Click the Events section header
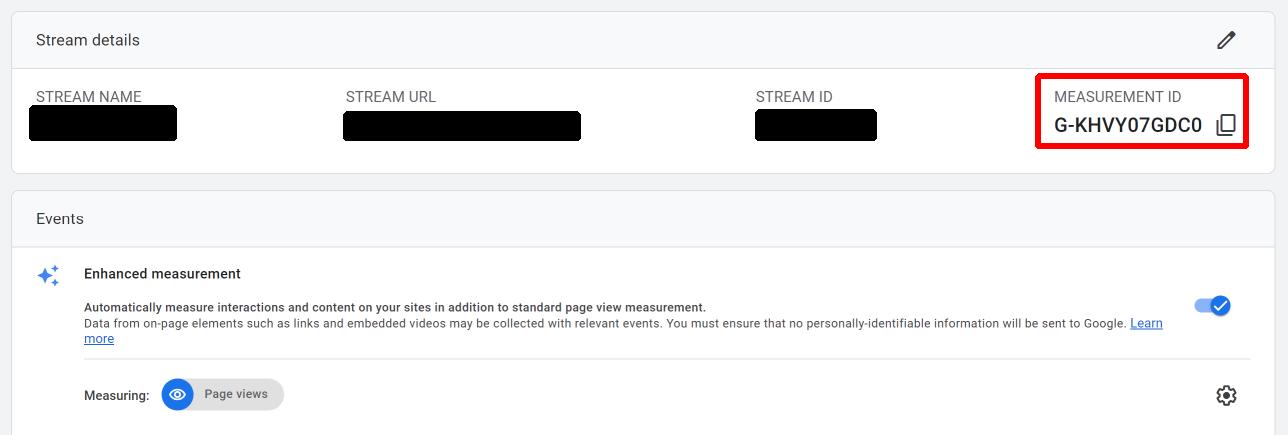Image resolution: width=1288 pixels, height=435 pixels. (x=60, y=218)
